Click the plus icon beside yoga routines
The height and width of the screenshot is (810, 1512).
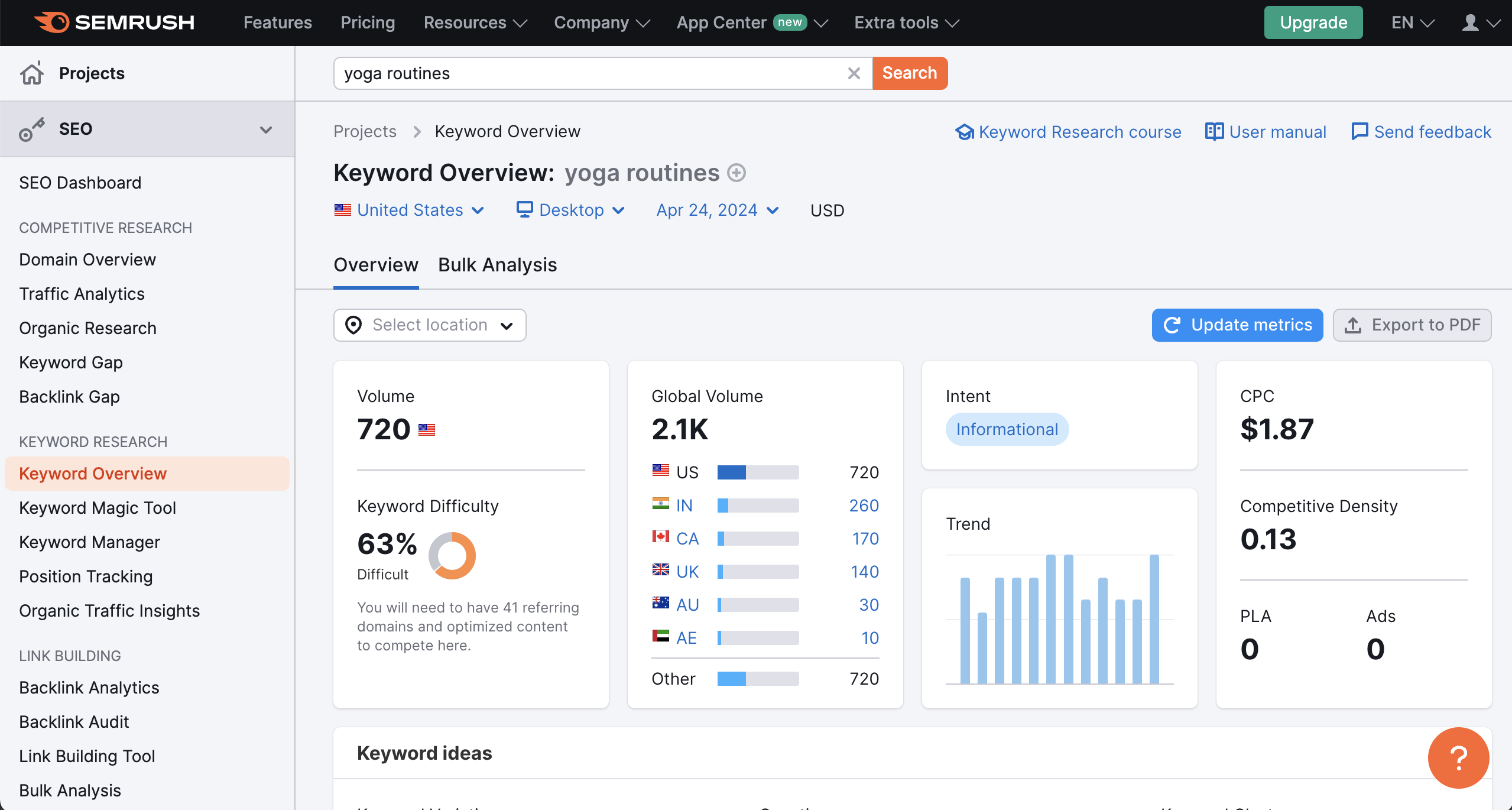point(735,173)
